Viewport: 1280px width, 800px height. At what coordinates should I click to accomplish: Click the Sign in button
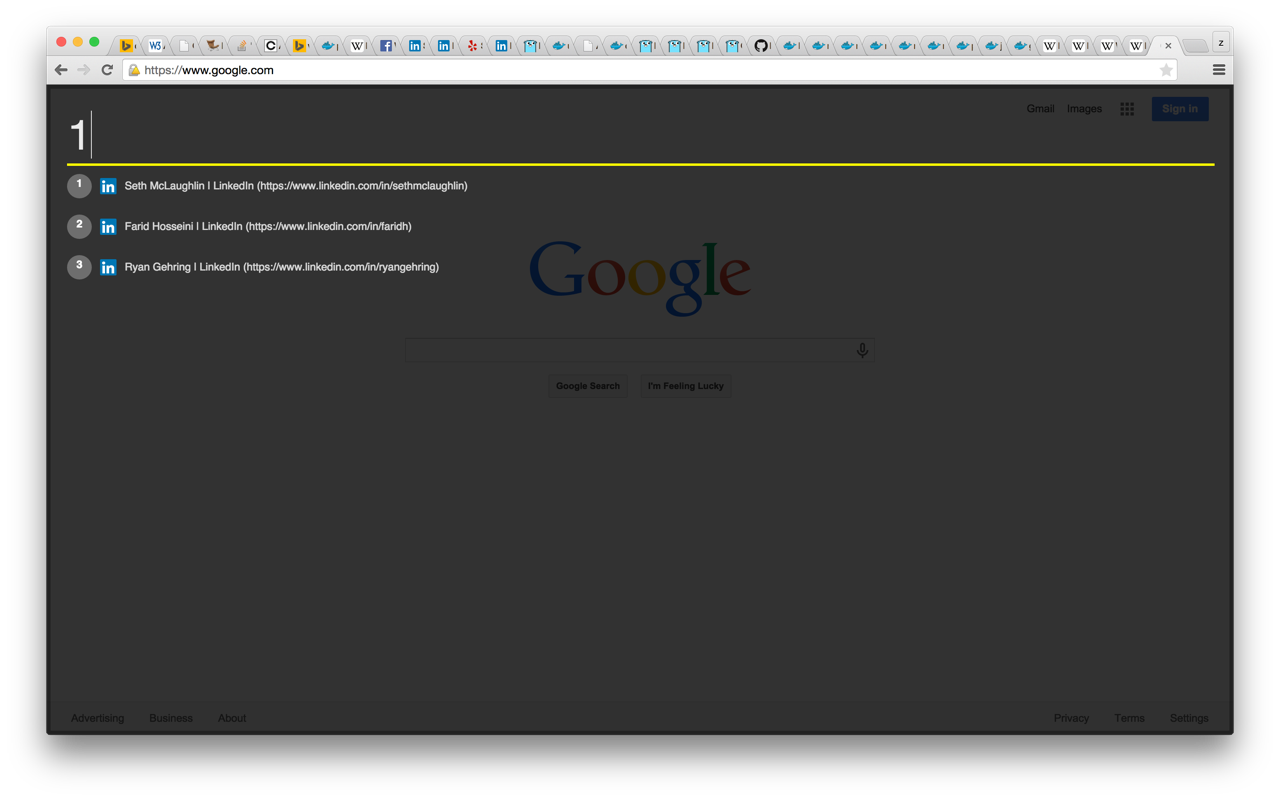point(1180,109)
